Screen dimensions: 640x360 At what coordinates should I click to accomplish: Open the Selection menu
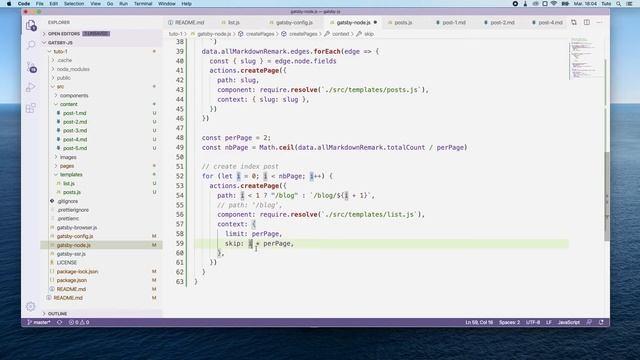click(74, 4)
